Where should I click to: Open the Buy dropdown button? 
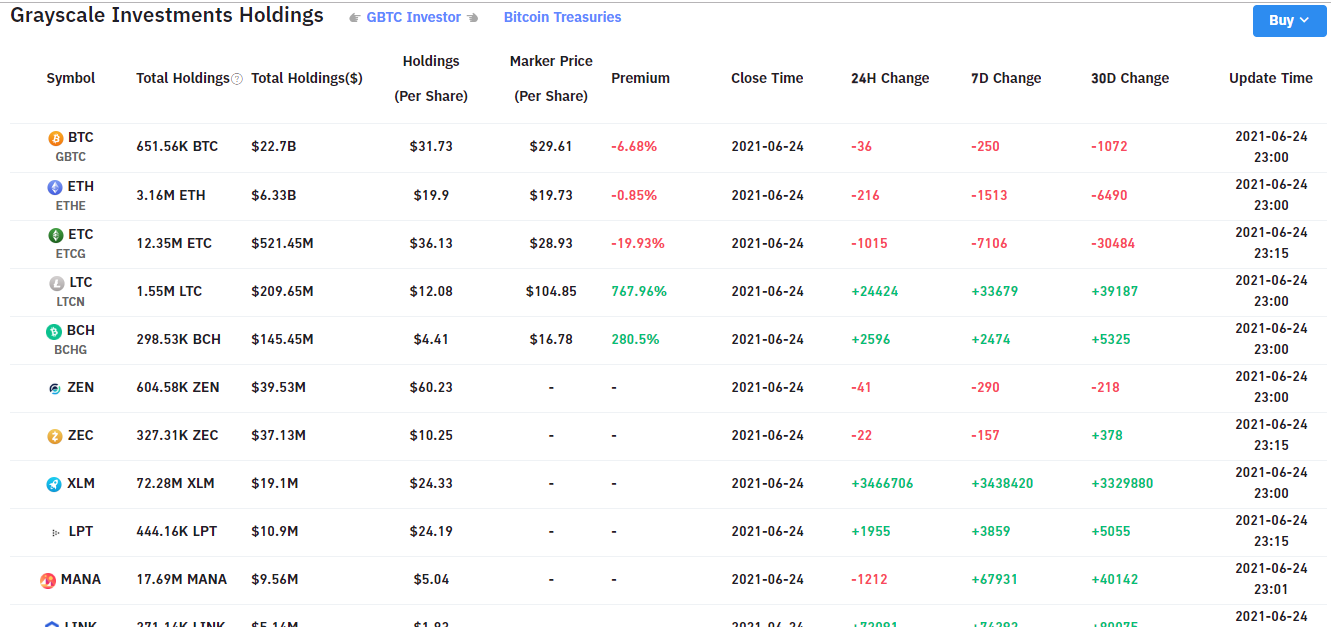[x=1289, y=20]
